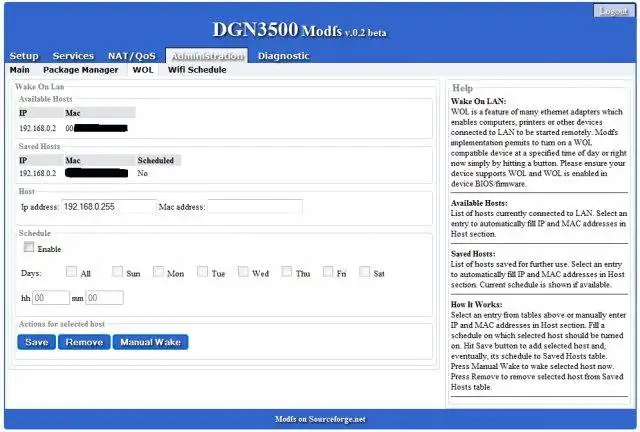Open the Wifi Schedule page
The width and height of the screenshot is (640, 432).
(x=197, y=70)
